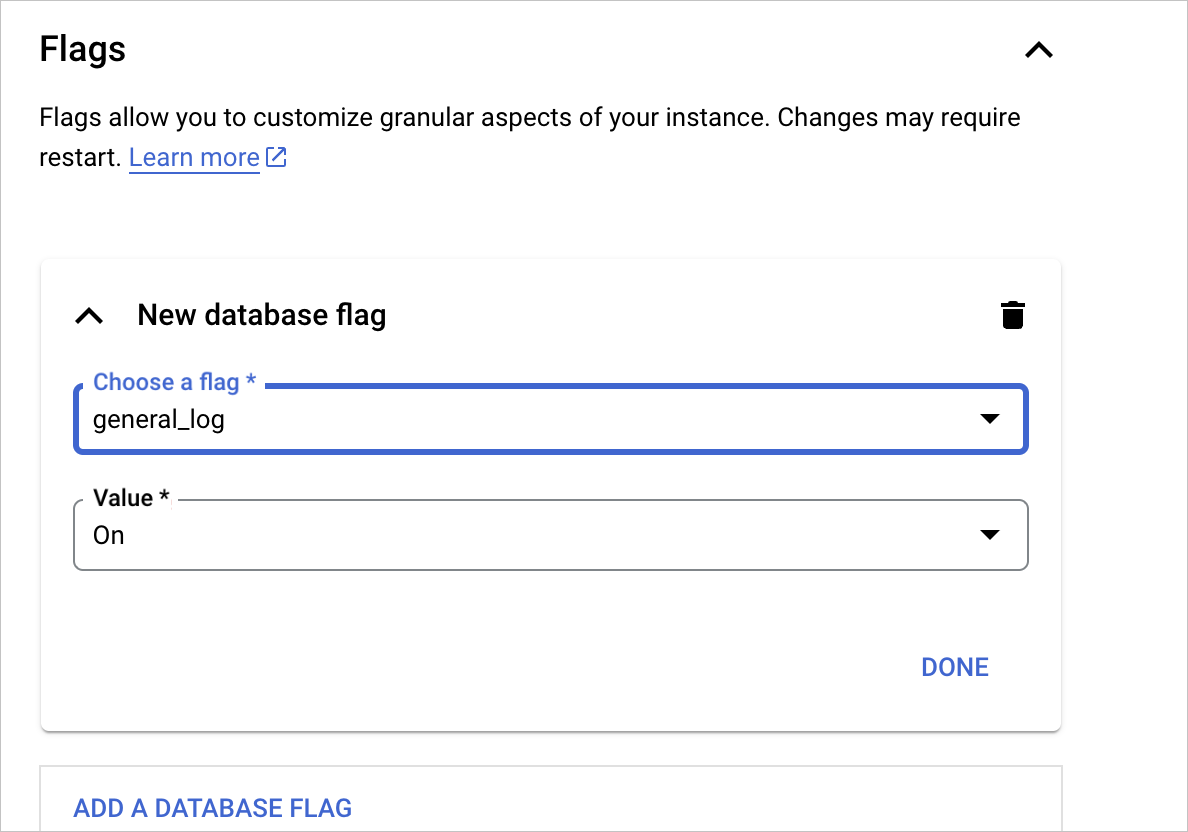Click the arrow in the Value field
This screenshot has height=832, width=1188.
coord(989,535)
